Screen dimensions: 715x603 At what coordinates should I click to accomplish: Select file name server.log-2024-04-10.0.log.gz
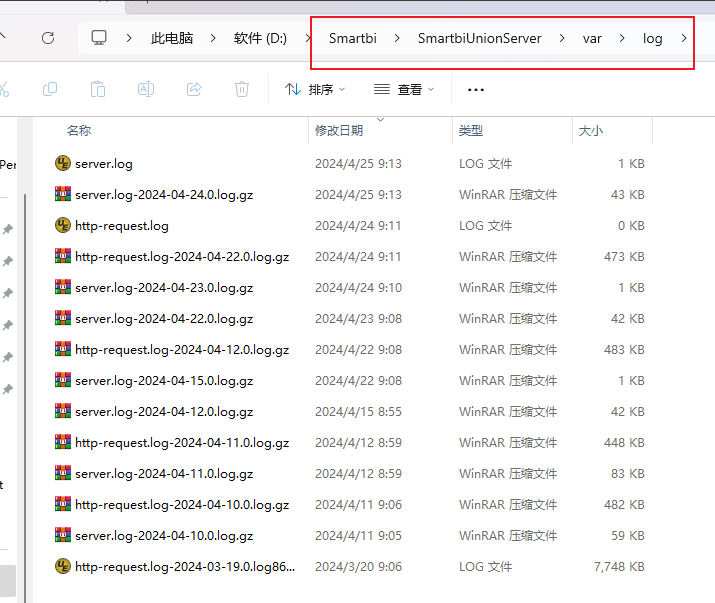pos(164,536)
